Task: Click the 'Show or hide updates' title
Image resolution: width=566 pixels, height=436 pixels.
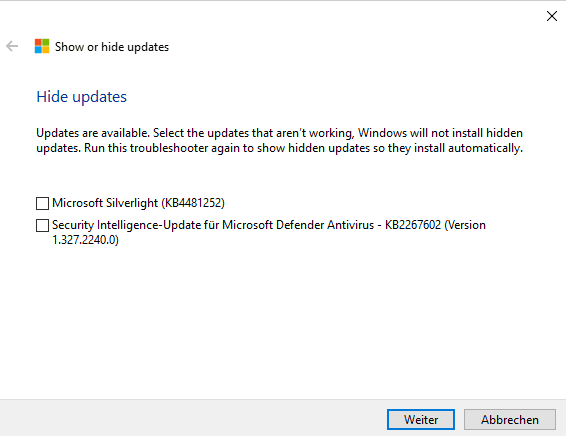Action: pos(112,47)
